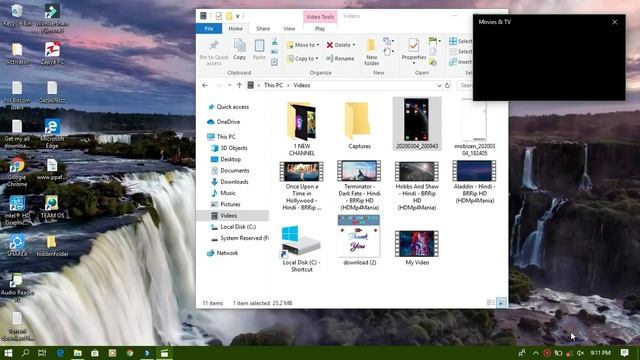The width and height of the screenshot is (640, 360).
Task: Click the Video Tools contextual tab header
Action: pyautogui.click(x=320, y=17)
